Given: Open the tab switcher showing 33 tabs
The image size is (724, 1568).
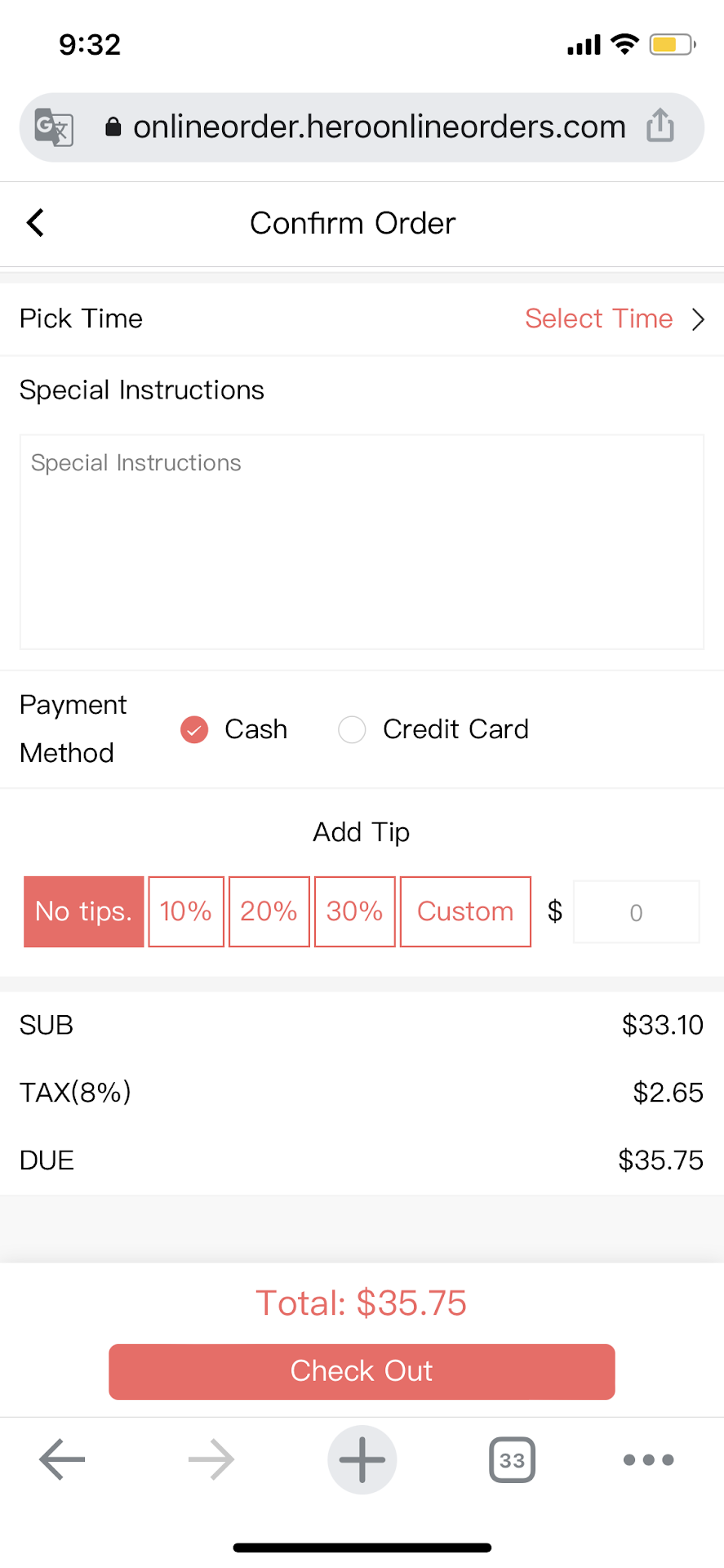Looking at the screenshot, I should (x=512, y=1459).
